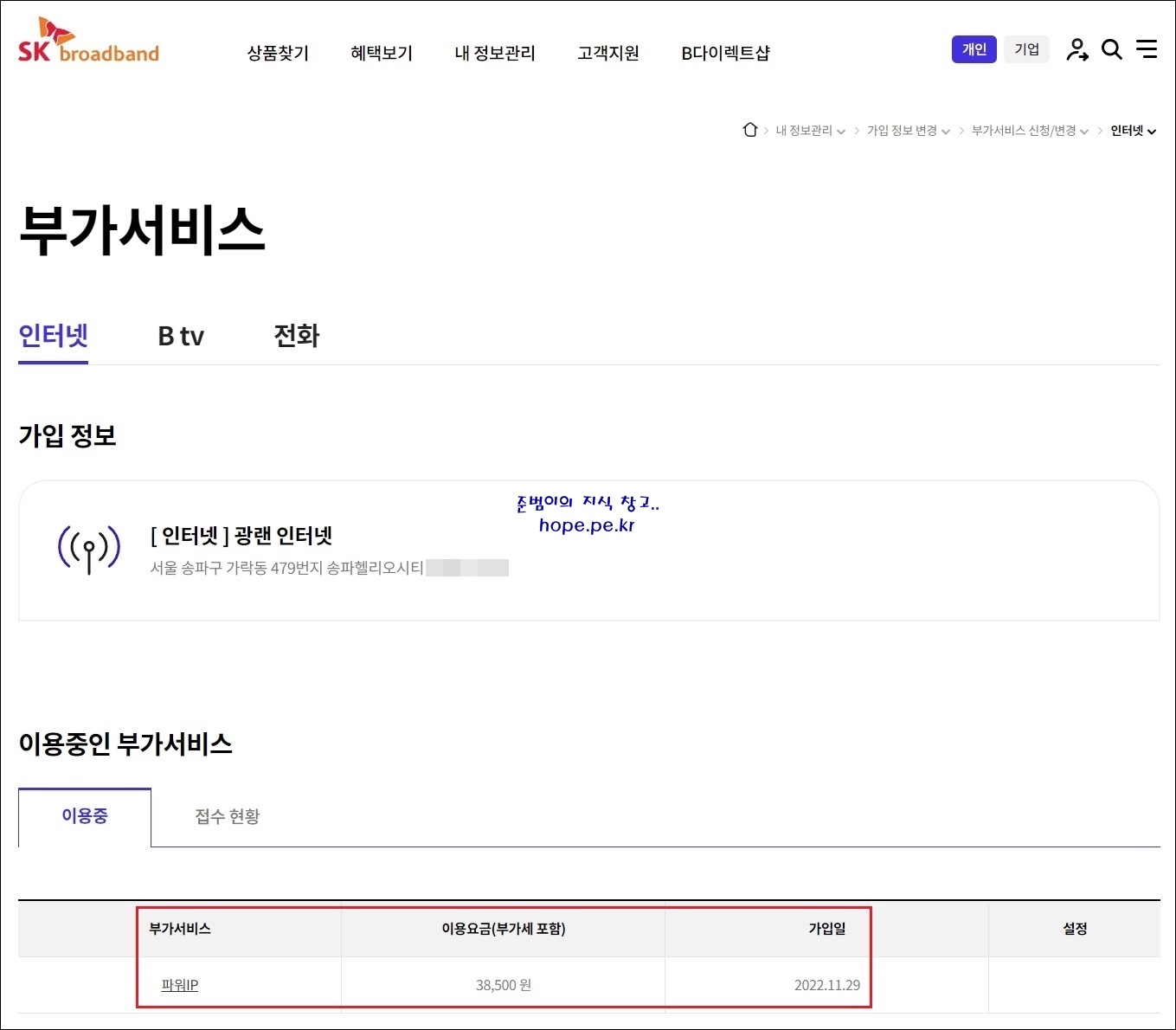The image size is (1176, 1030).
Task: Click the 2022.11.29 join date cell
Action: tap(827, 985)
